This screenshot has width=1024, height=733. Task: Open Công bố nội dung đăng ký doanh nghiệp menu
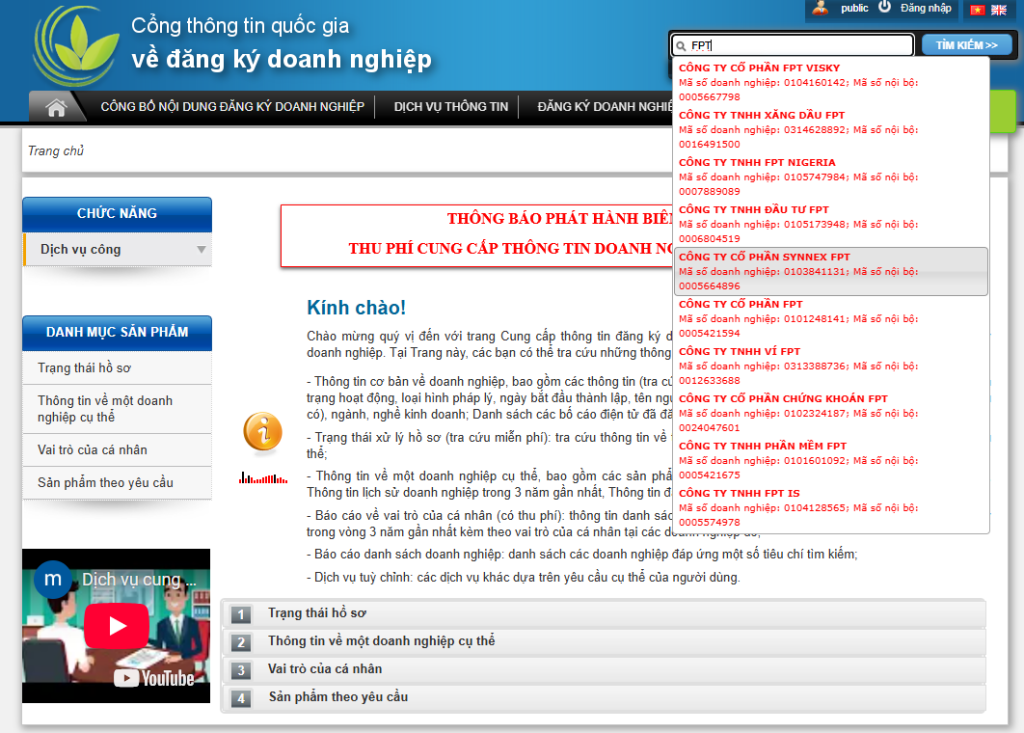tap(232, 106)
